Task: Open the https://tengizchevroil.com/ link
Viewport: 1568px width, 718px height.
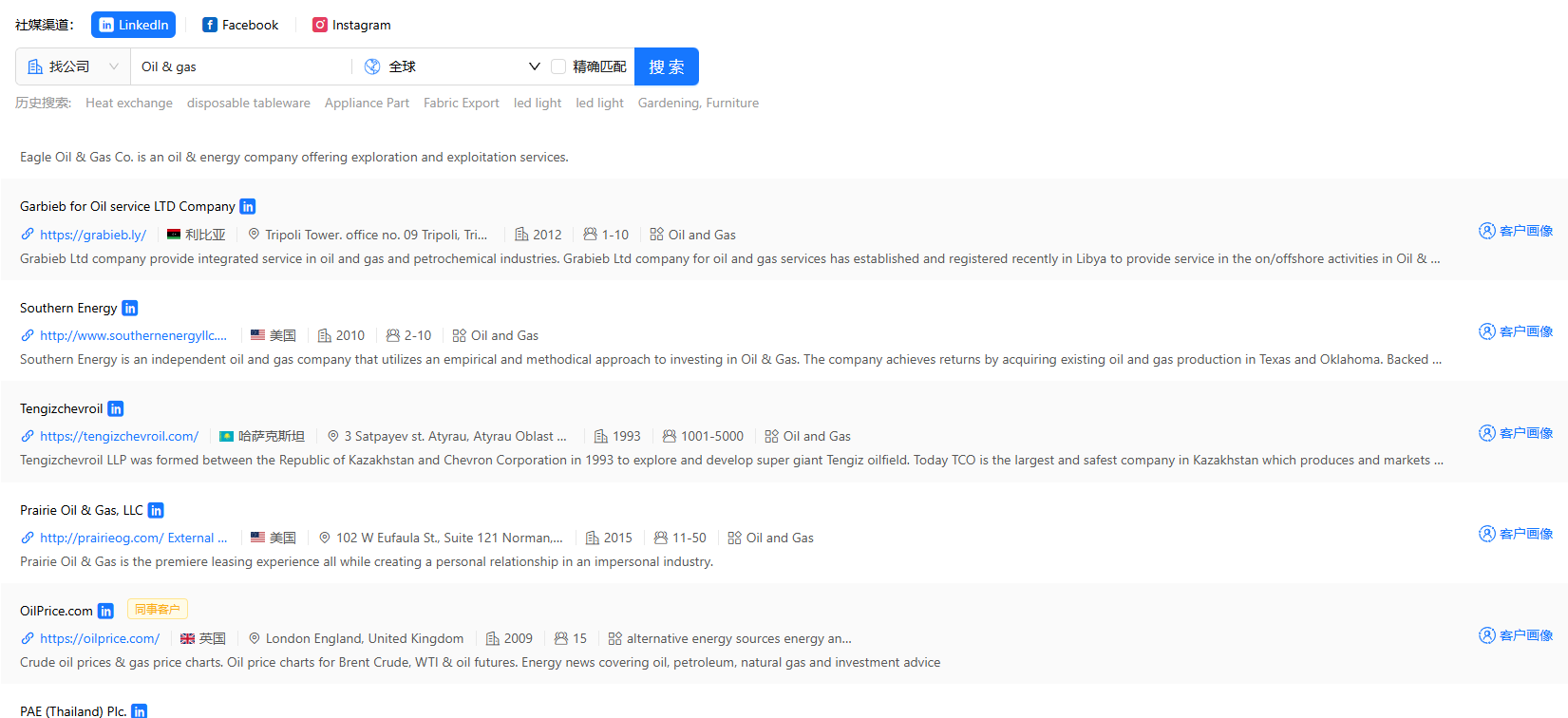Action: pos(120,436)
